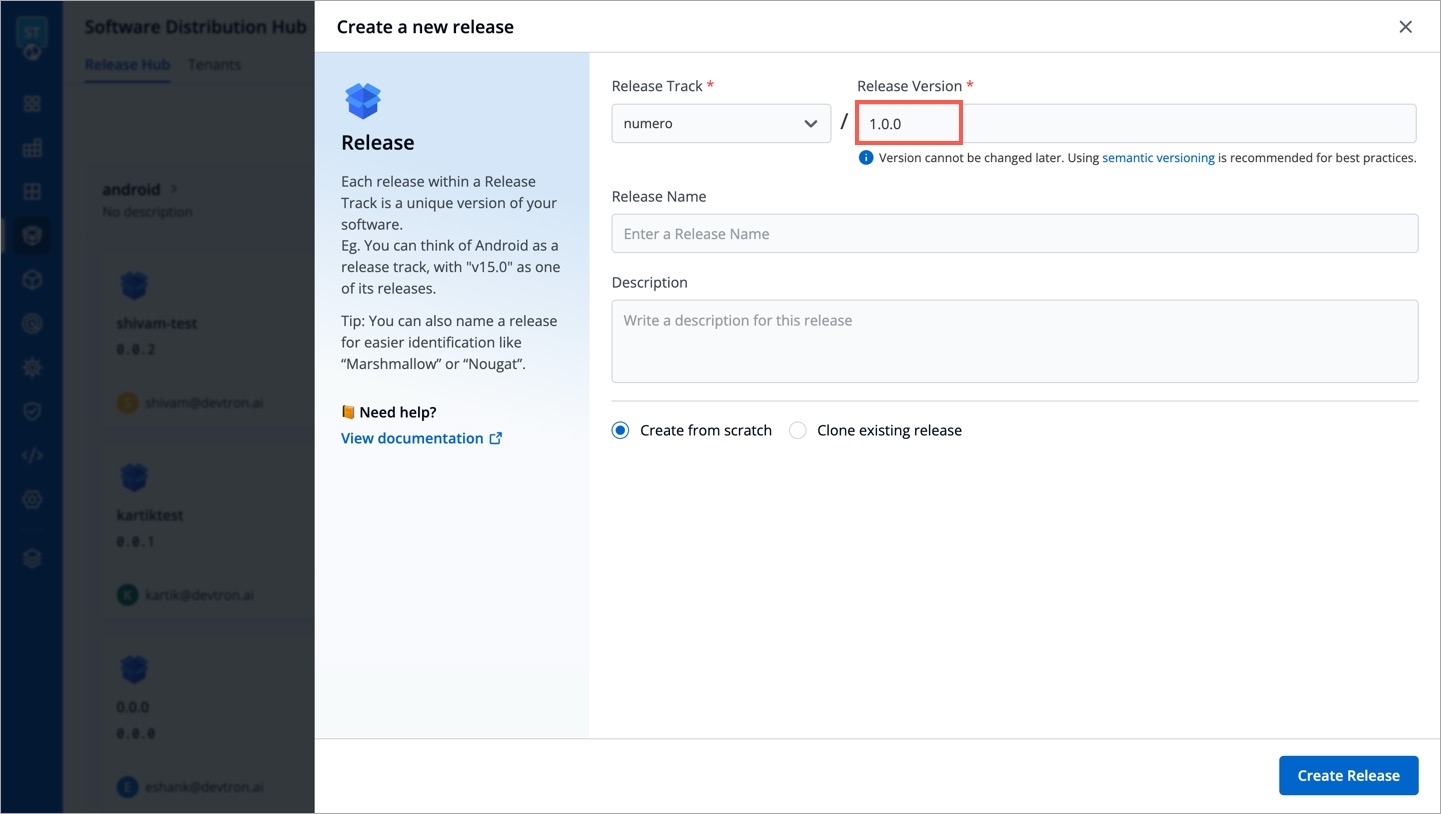Viewport: 1441px width, 814px height.
Task: Select Clone existing release radio option
Action: tap(798, 430)
